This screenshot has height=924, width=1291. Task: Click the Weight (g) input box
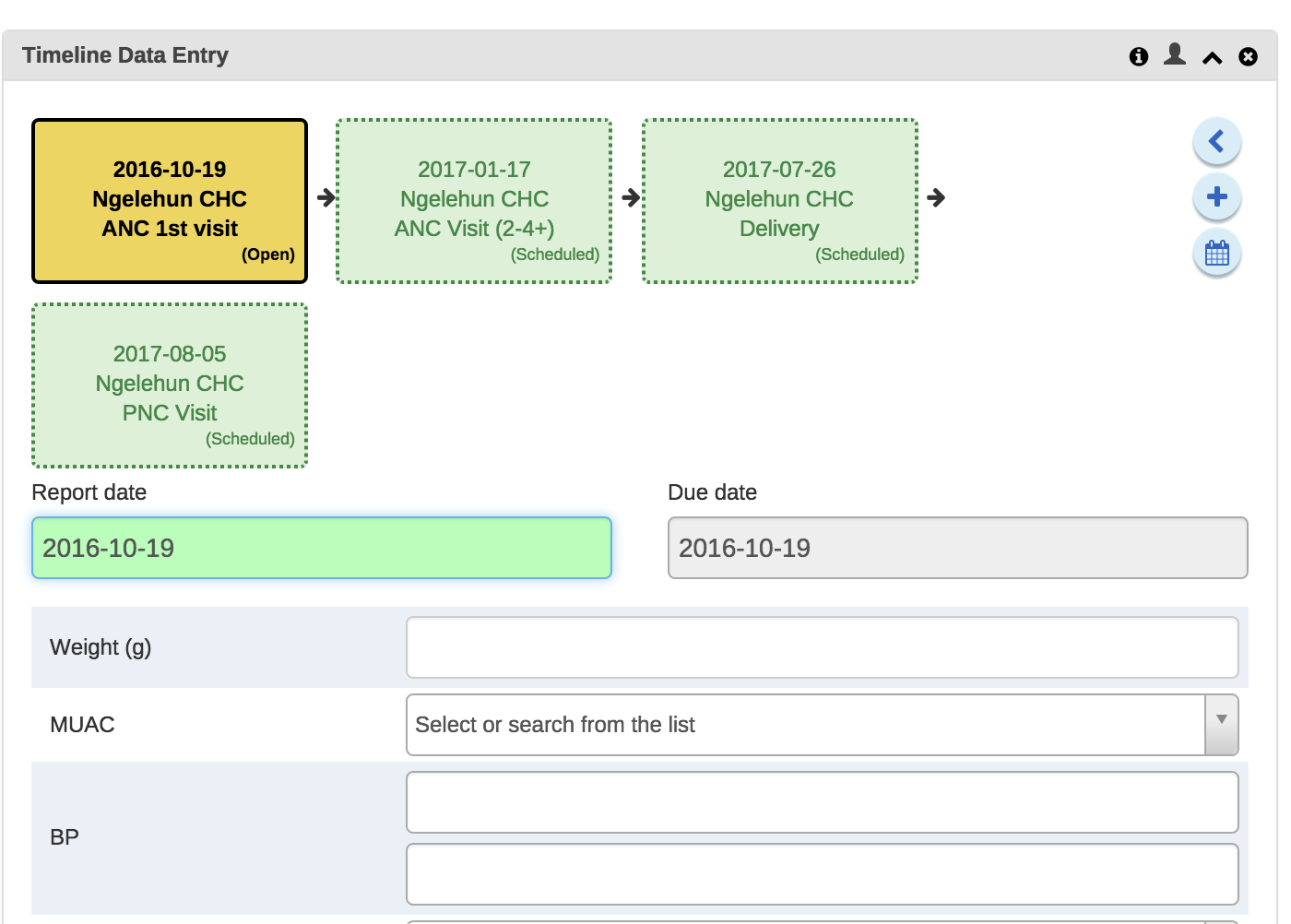822,647
